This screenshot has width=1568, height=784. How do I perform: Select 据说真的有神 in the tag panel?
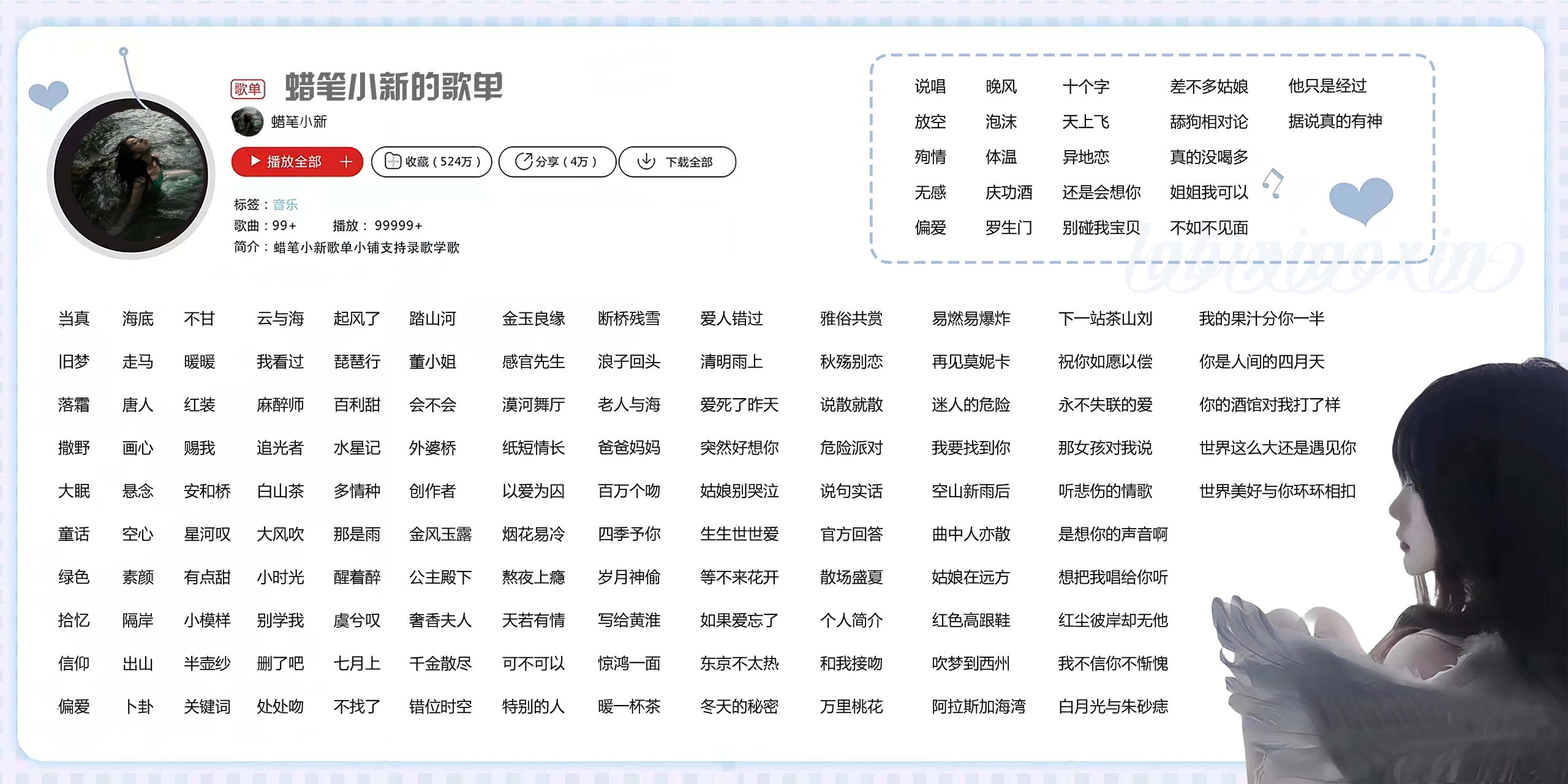click(1336, 122)
